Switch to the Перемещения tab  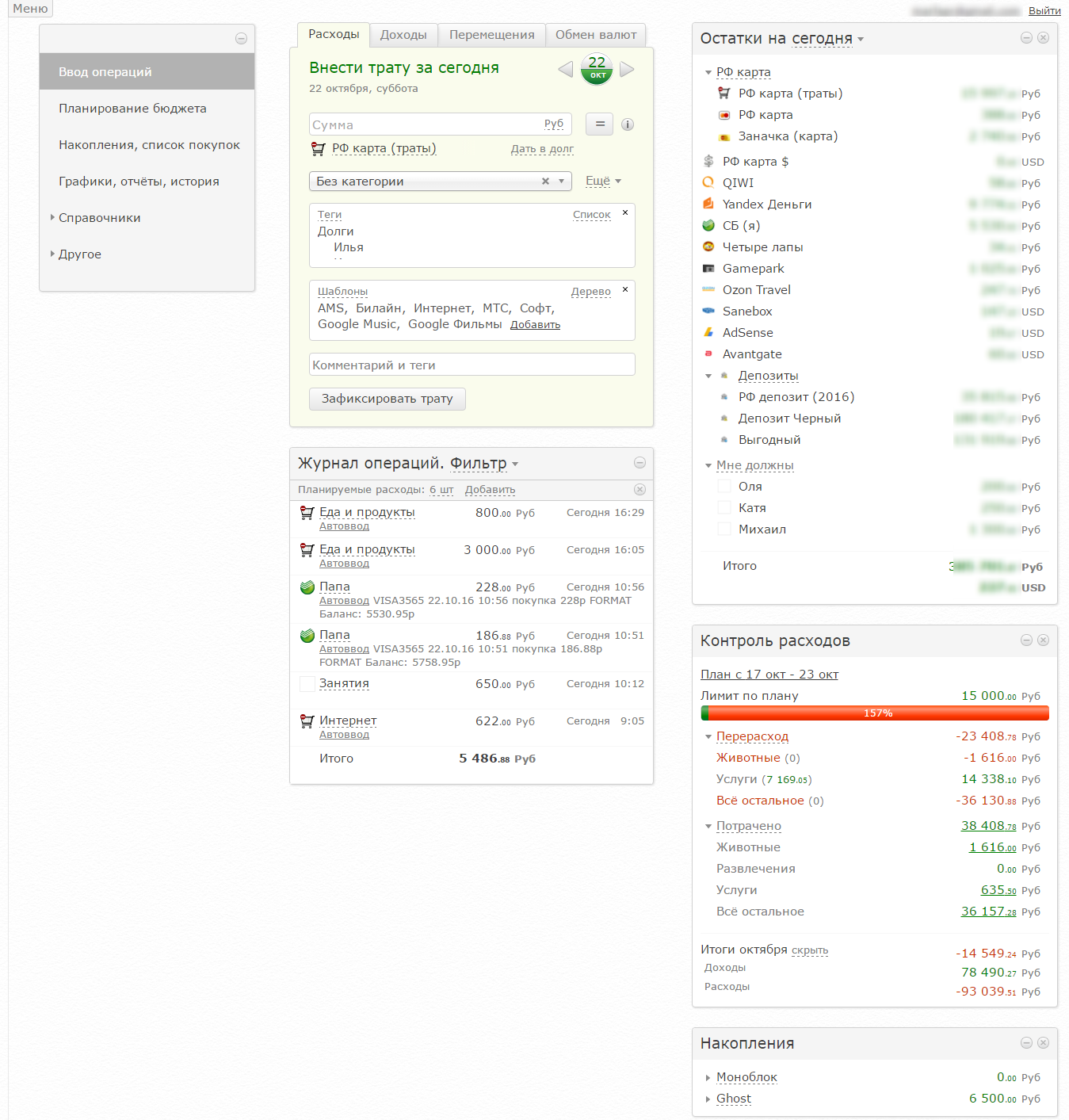click(x=492, y=35)
